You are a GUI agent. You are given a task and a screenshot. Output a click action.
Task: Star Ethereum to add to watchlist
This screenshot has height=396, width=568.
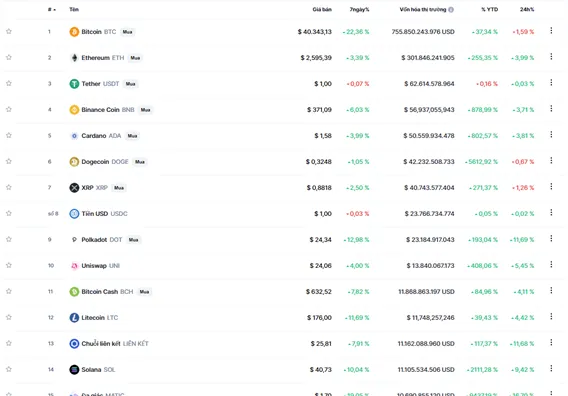9,57
